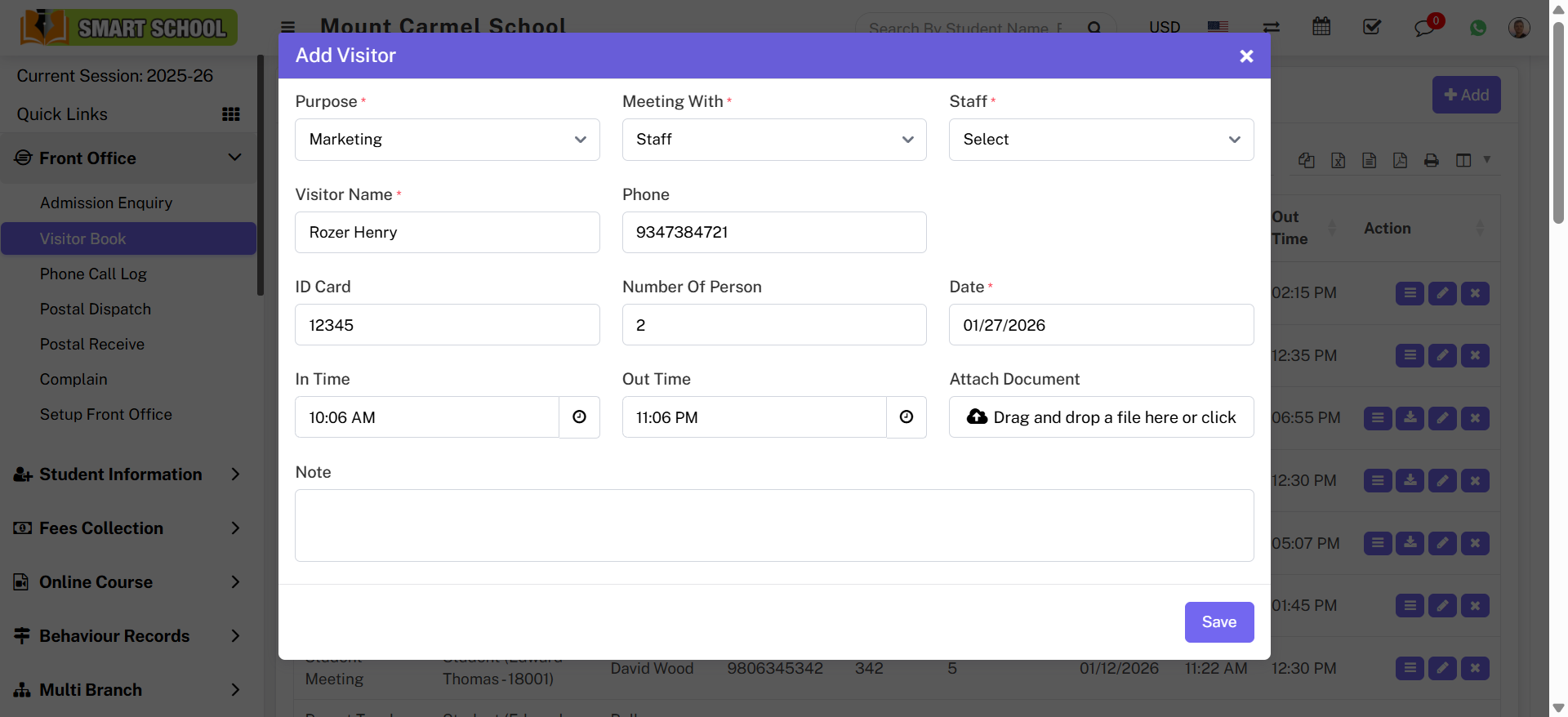This screenshot has width=1568, height=717.
Task: Click the task checklist icon in header
Action: tap(1372, 27)
